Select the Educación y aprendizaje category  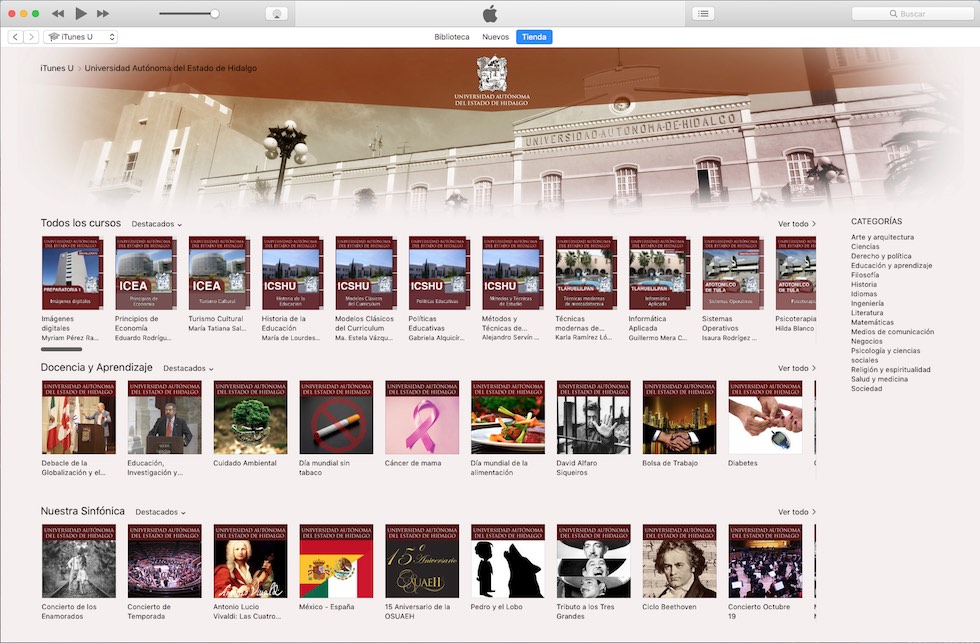(x=891, y=265)
